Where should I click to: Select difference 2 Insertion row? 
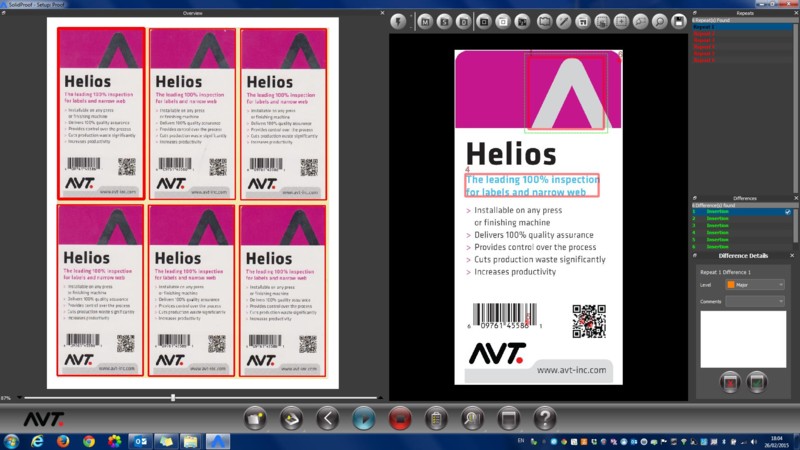coord(742,218)
